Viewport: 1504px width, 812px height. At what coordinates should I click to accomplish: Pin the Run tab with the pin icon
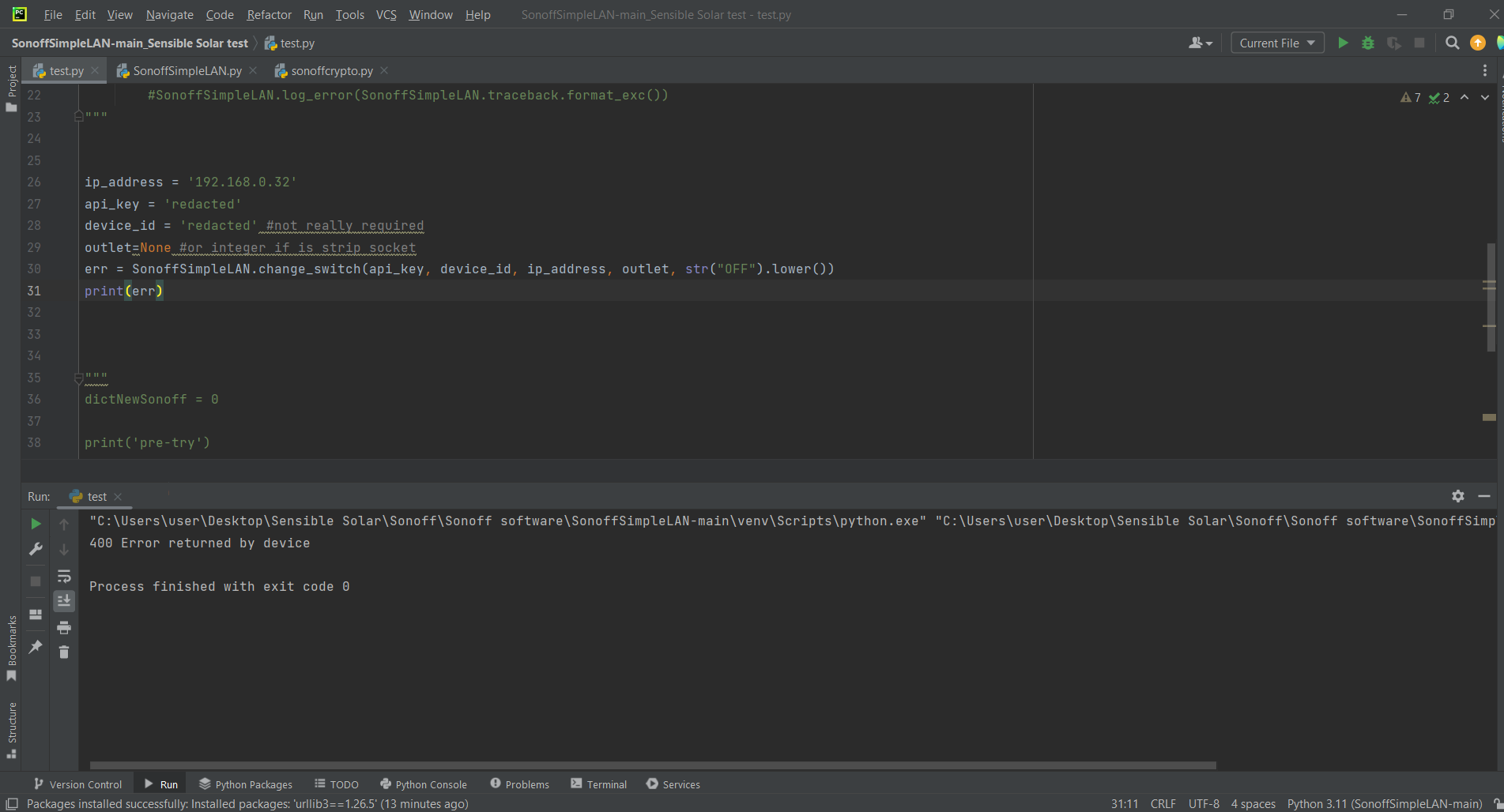click(35, 648)
